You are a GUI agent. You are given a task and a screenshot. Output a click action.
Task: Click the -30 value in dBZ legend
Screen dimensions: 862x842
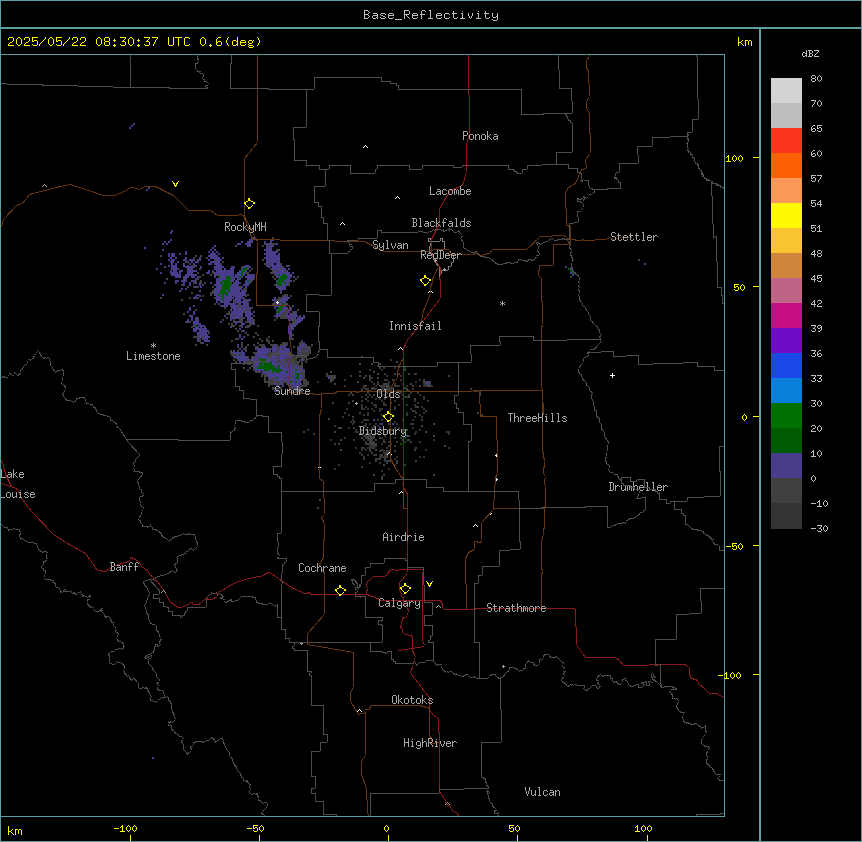pyautogui.click(x=819, y=528)
